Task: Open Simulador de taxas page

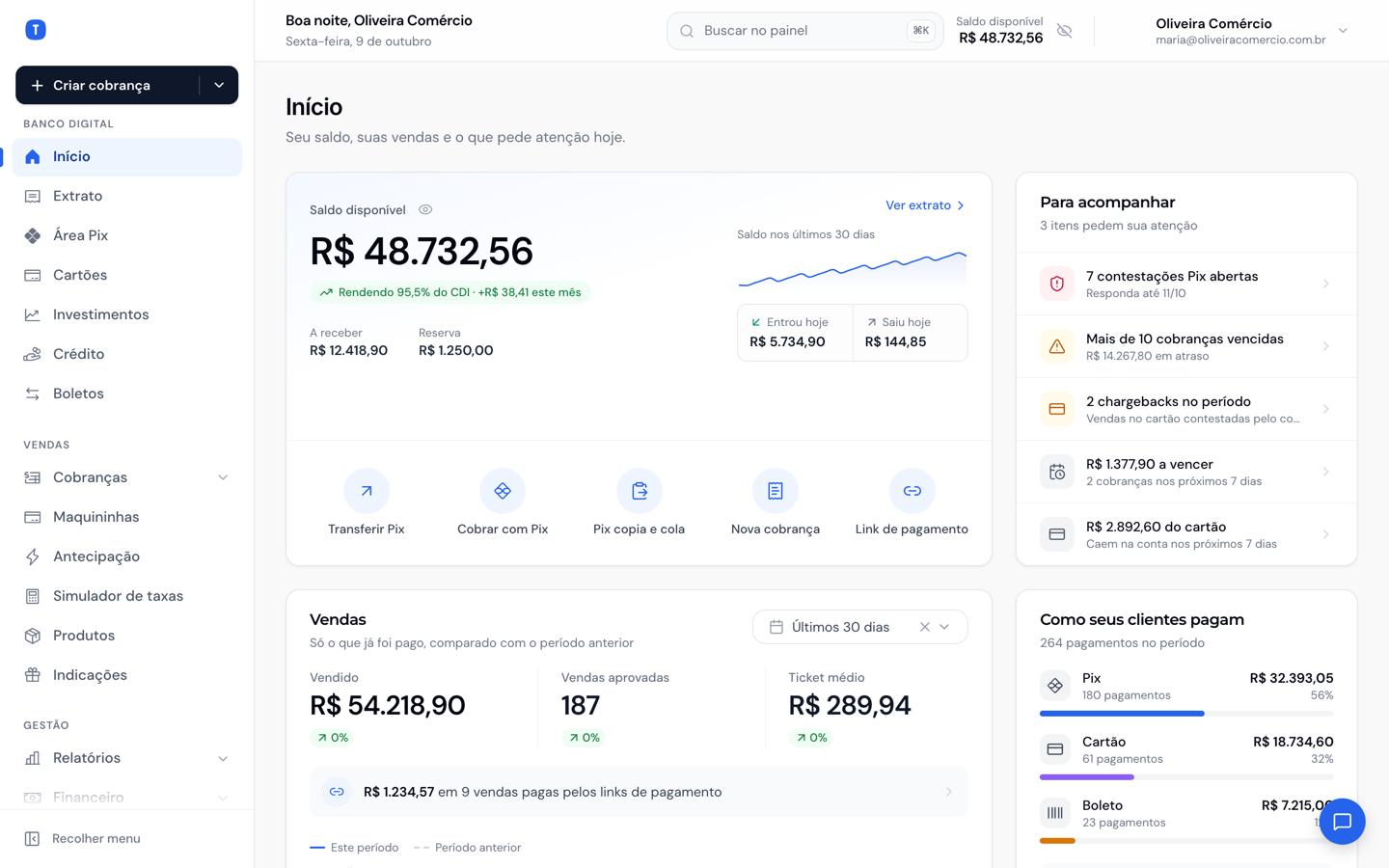Action: [x=127, y=596]
